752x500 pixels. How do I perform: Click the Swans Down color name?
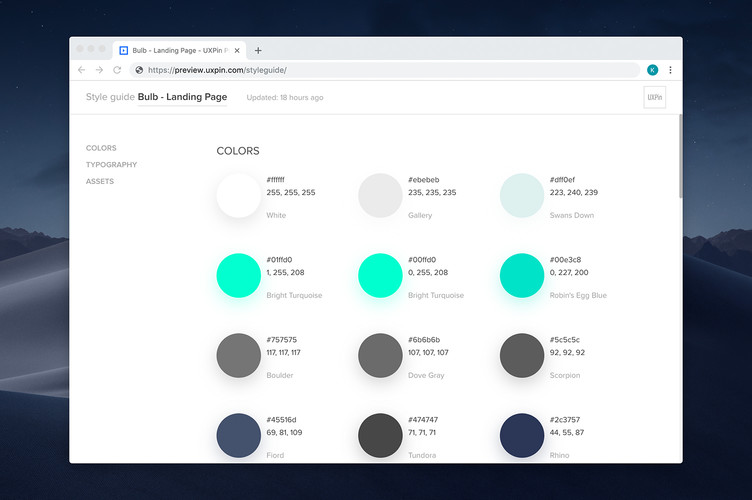pyautogui.click(x=572, y=215)
